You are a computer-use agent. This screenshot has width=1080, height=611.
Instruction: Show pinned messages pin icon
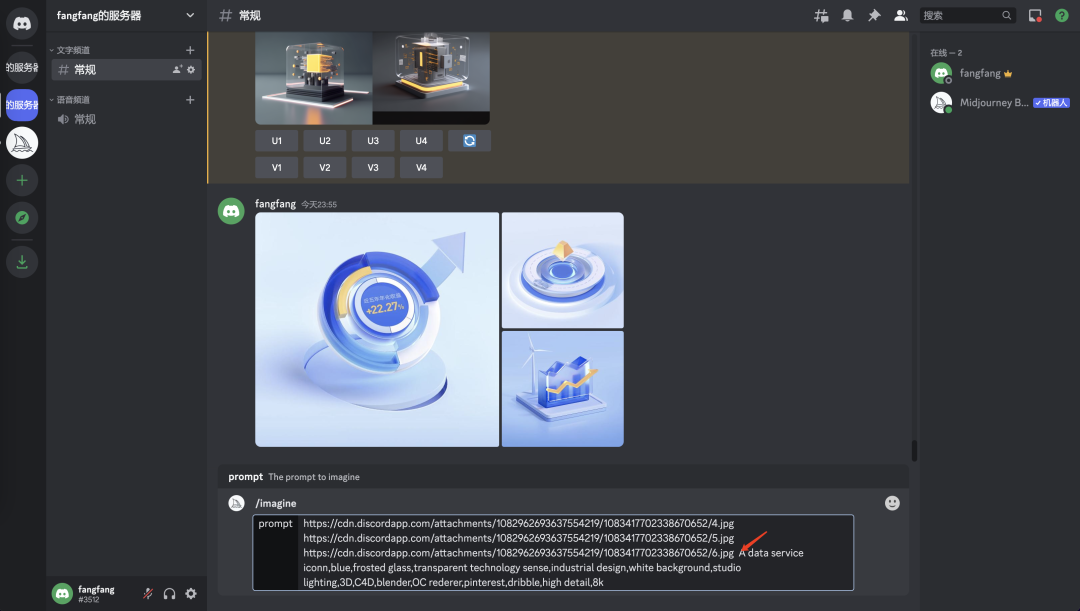(x=874, y=15)
